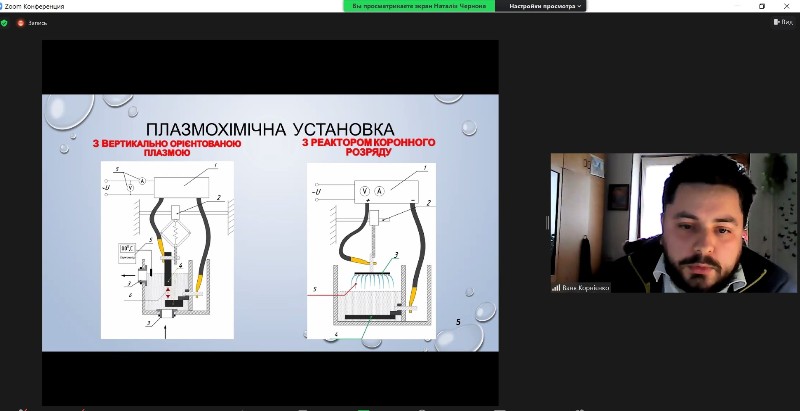This screenshot has width=800, height=411.
Task: Click the red heading 'З РЕАКТОРОМ КОРОННОГО РОЗРЯДУ'
Action: click(368, 147)
